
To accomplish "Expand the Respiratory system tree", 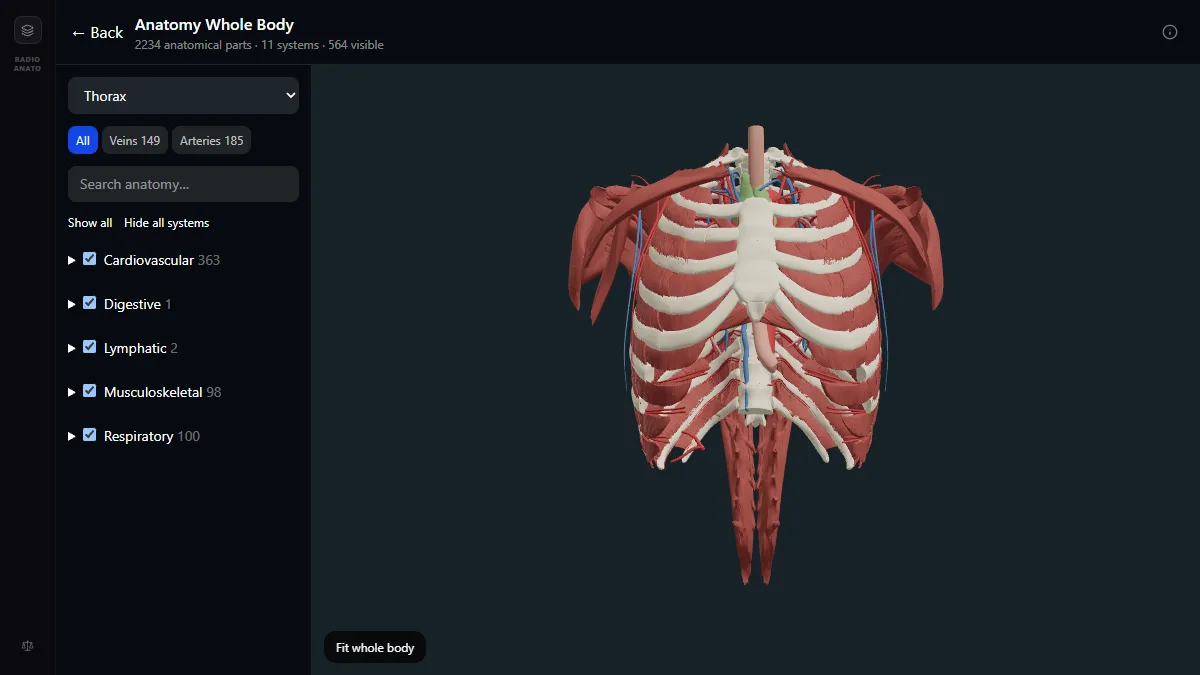I will coord(72,436).
